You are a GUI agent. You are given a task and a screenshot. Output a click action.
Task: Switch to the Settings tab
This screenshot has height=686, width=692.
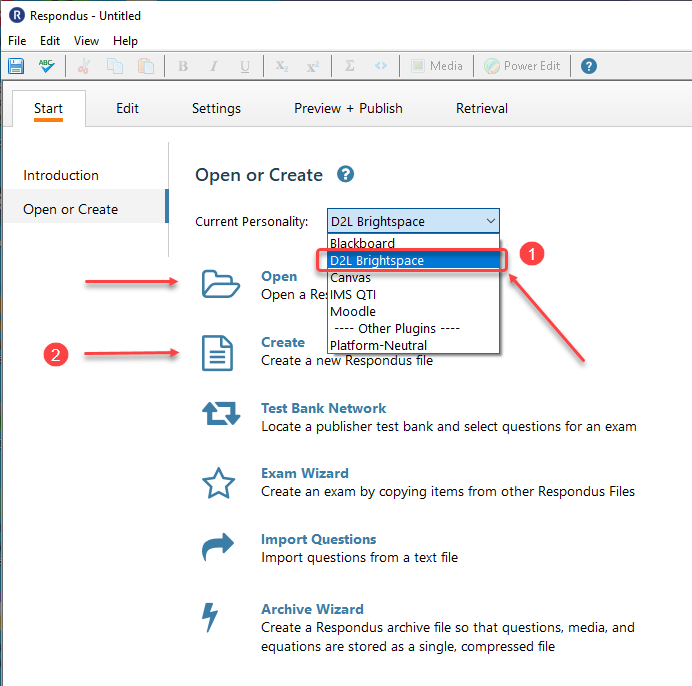tap(216, 108)
